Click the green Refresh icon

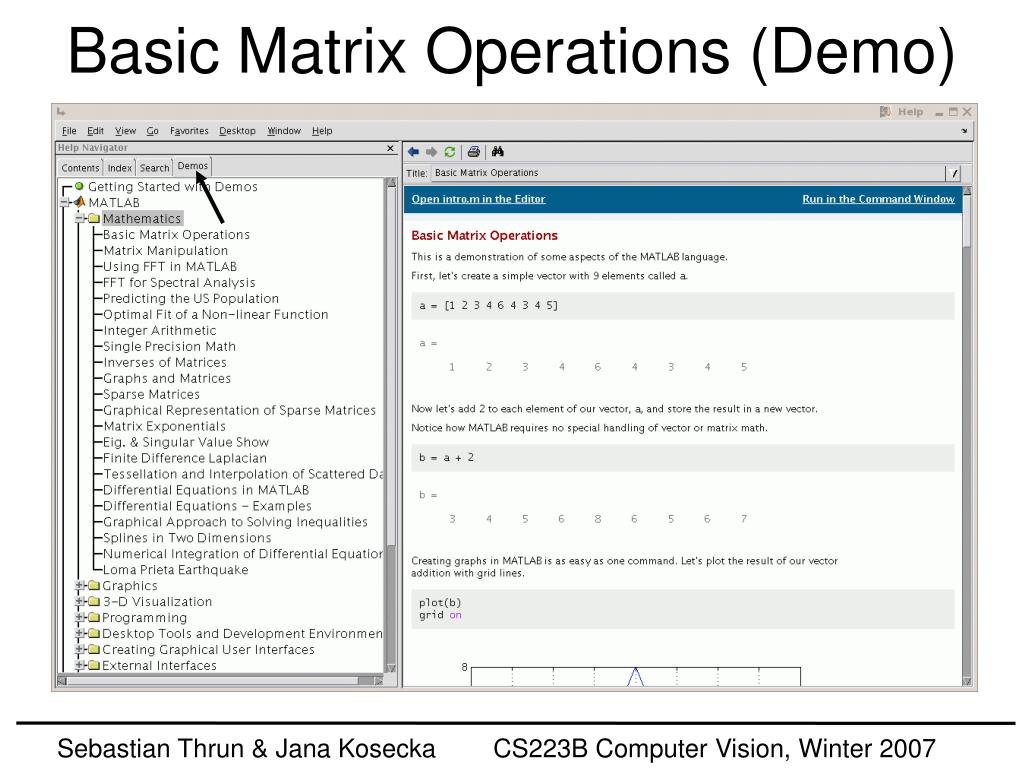point(449,152)
